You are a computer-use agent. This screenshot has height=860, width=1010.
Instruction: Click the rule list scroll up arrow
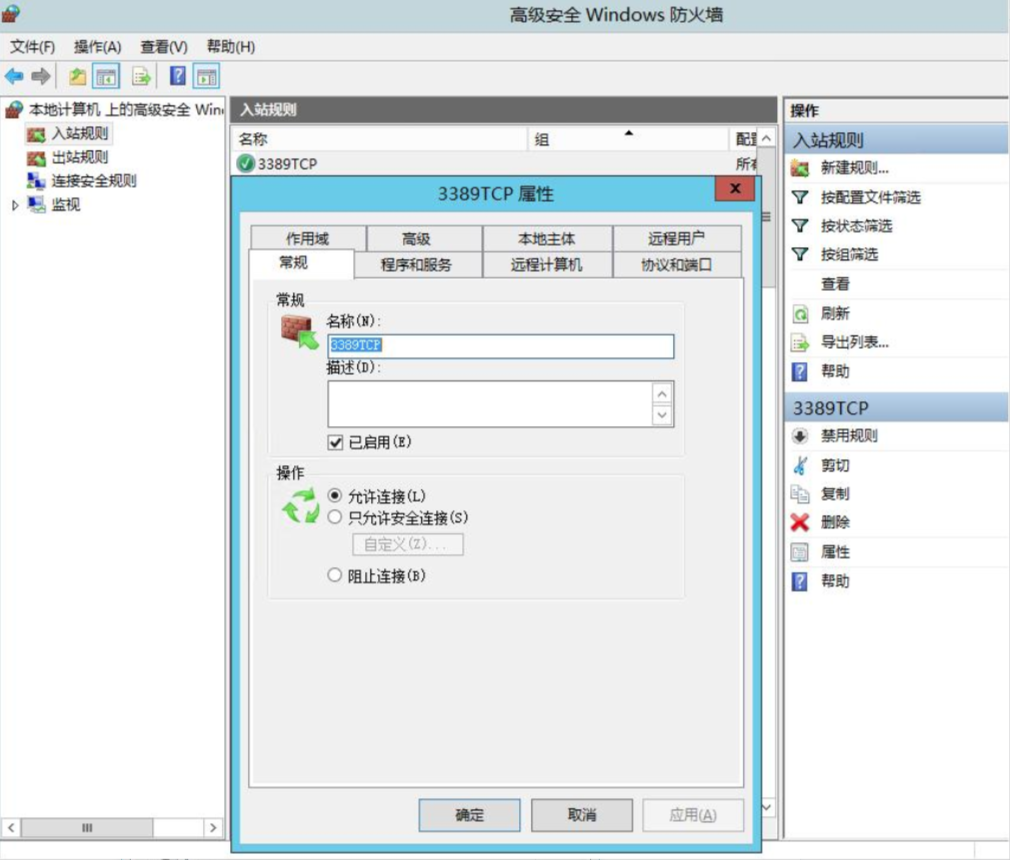[x=767, y=139]
